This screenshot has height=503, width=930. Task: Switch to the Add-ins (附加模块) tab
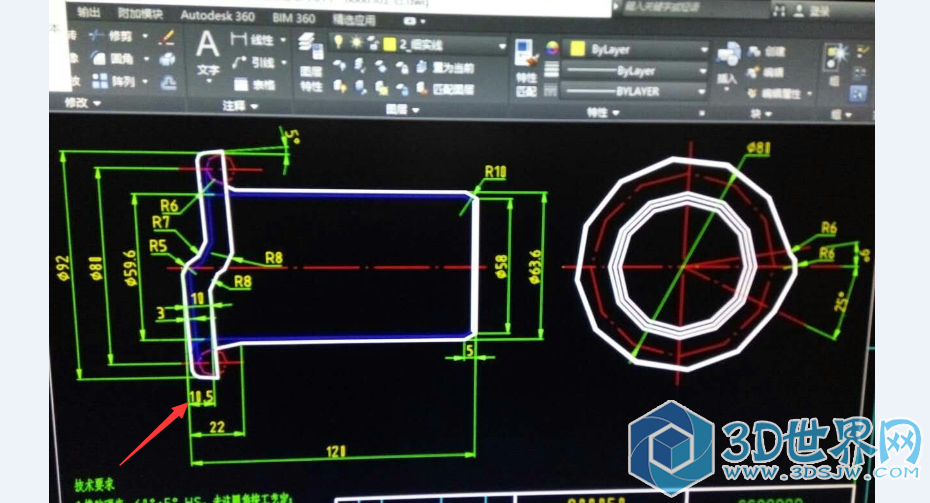tap(139, 13)
